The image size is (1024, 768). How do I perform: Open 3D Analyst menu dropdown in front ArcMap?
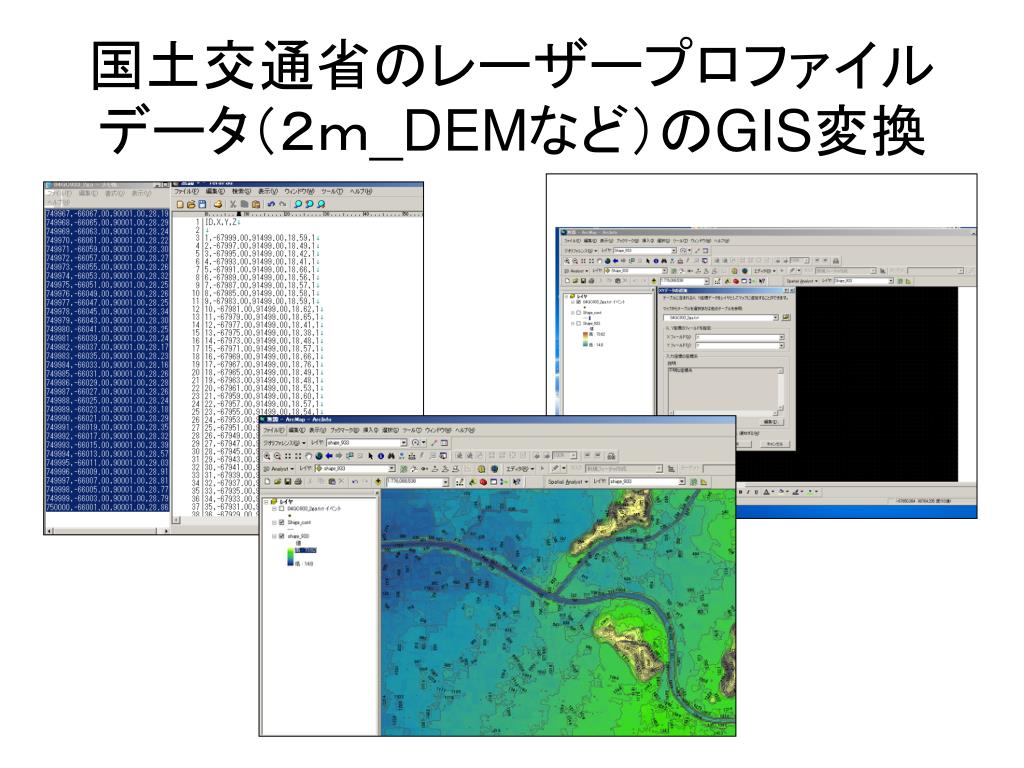(x=278, y=468)
